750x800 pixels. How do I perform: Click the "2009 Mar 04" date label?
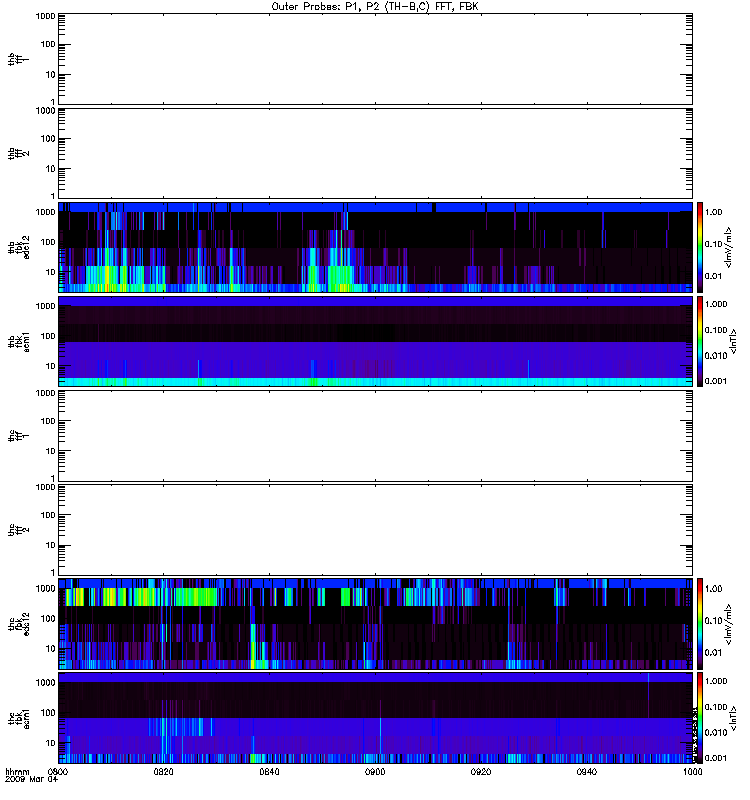(x=32, y=780)
